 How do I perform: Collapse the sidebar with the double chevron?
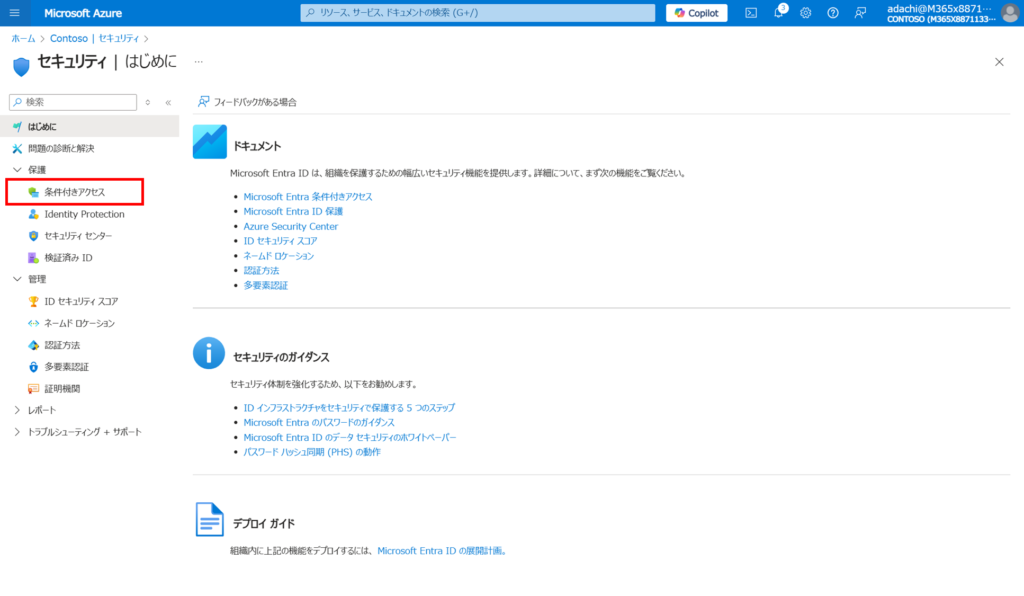[168, 102]
